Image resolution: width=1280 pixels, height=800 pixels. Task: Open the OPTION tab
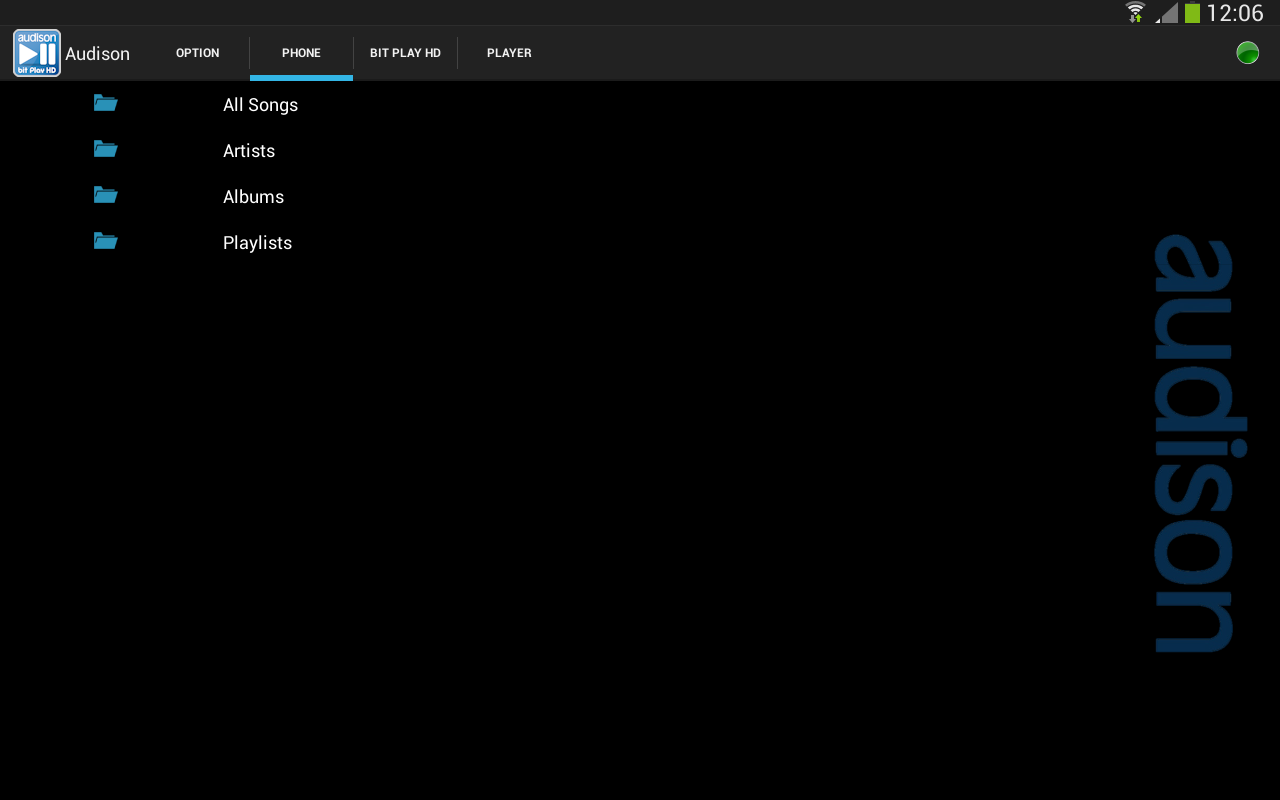click(197, 53)
